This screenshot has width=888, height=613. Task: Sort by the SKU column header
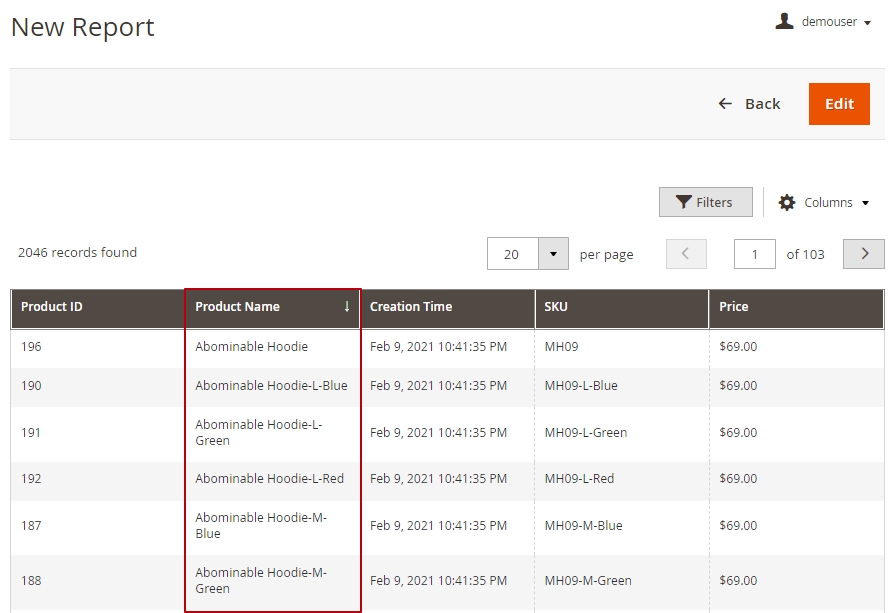(556, 307)
